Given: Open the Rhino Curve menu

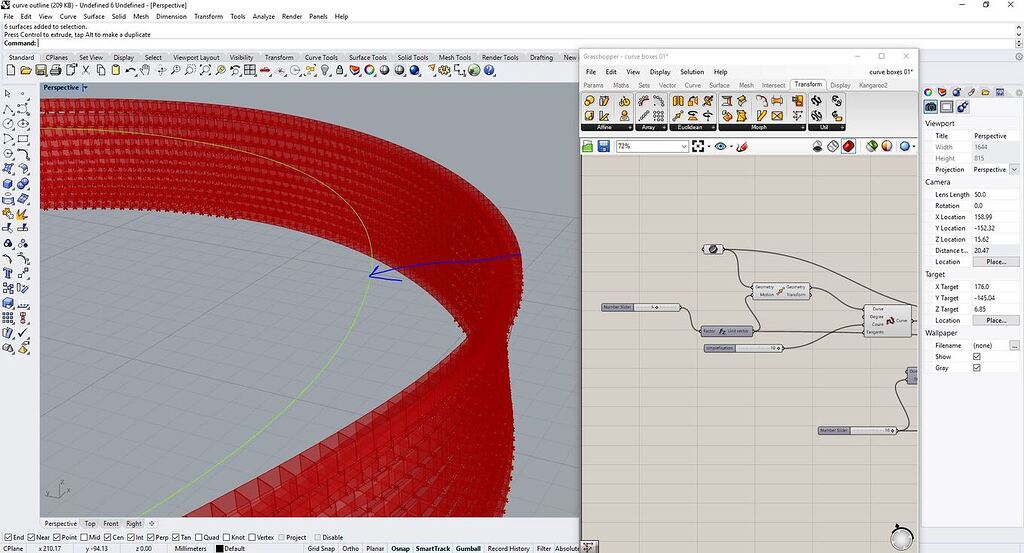Looking at the screenshot, I should pos(68,16).
